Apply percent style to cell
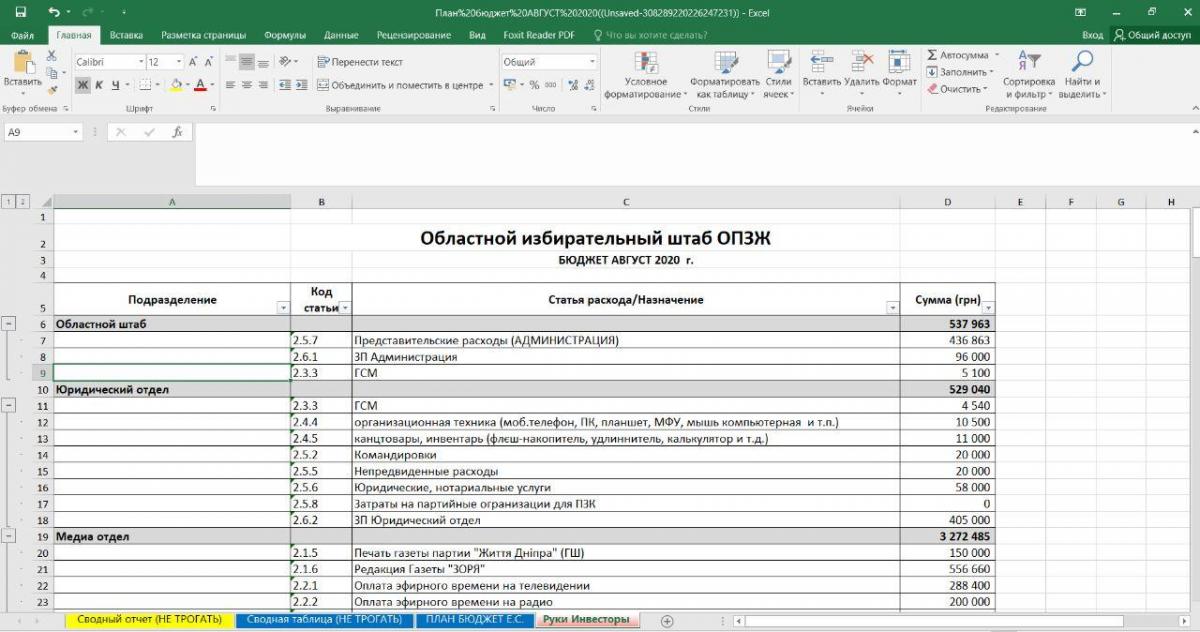Viewport: 1200px width, 632px height. [x=535, y=85]
